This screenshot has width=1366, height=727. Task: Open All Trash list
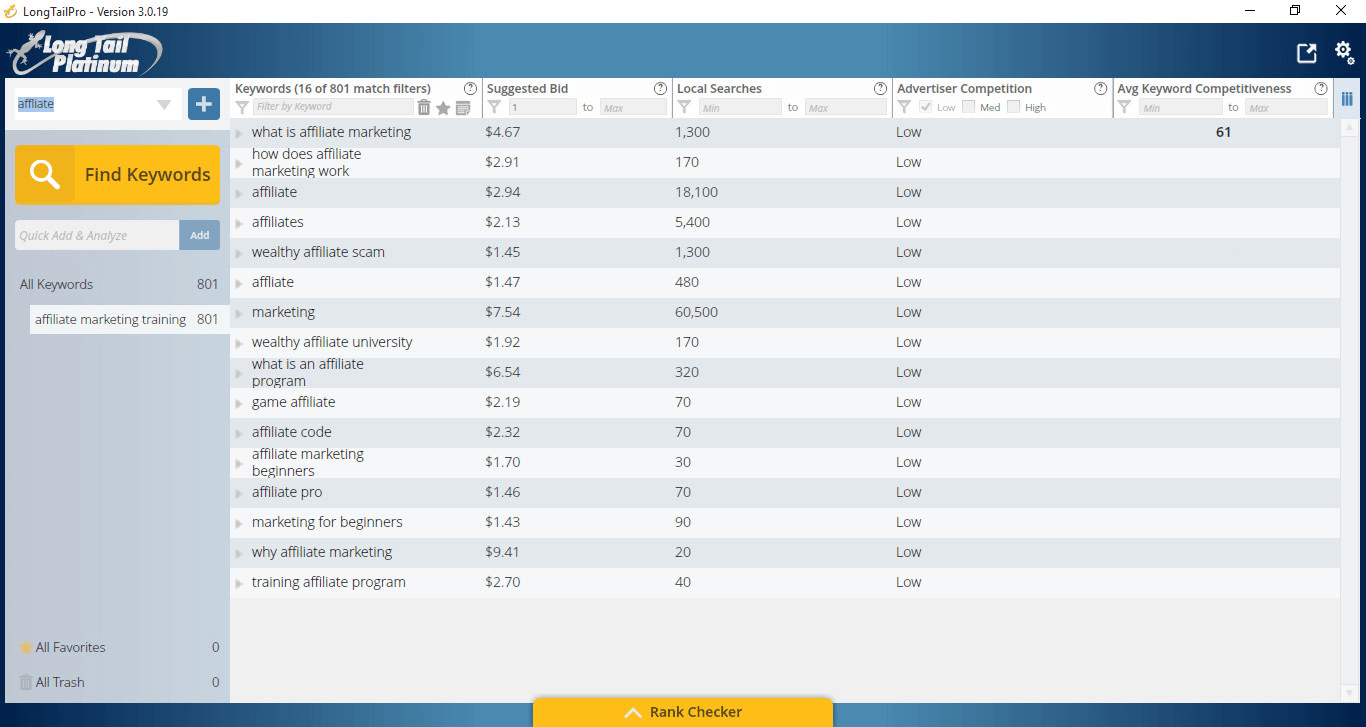point(118,682)
